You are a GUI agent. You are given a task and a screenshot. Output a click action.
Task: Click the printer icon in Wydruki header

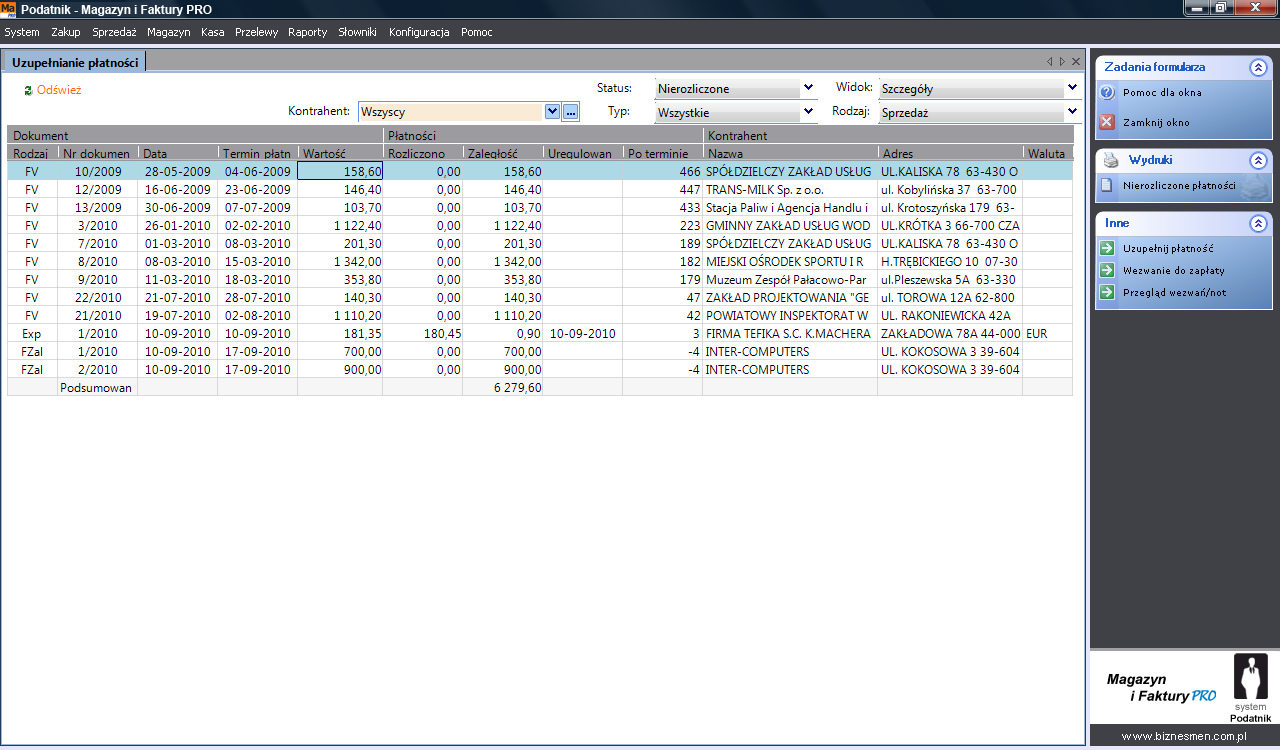click(x=1109, y=160)
